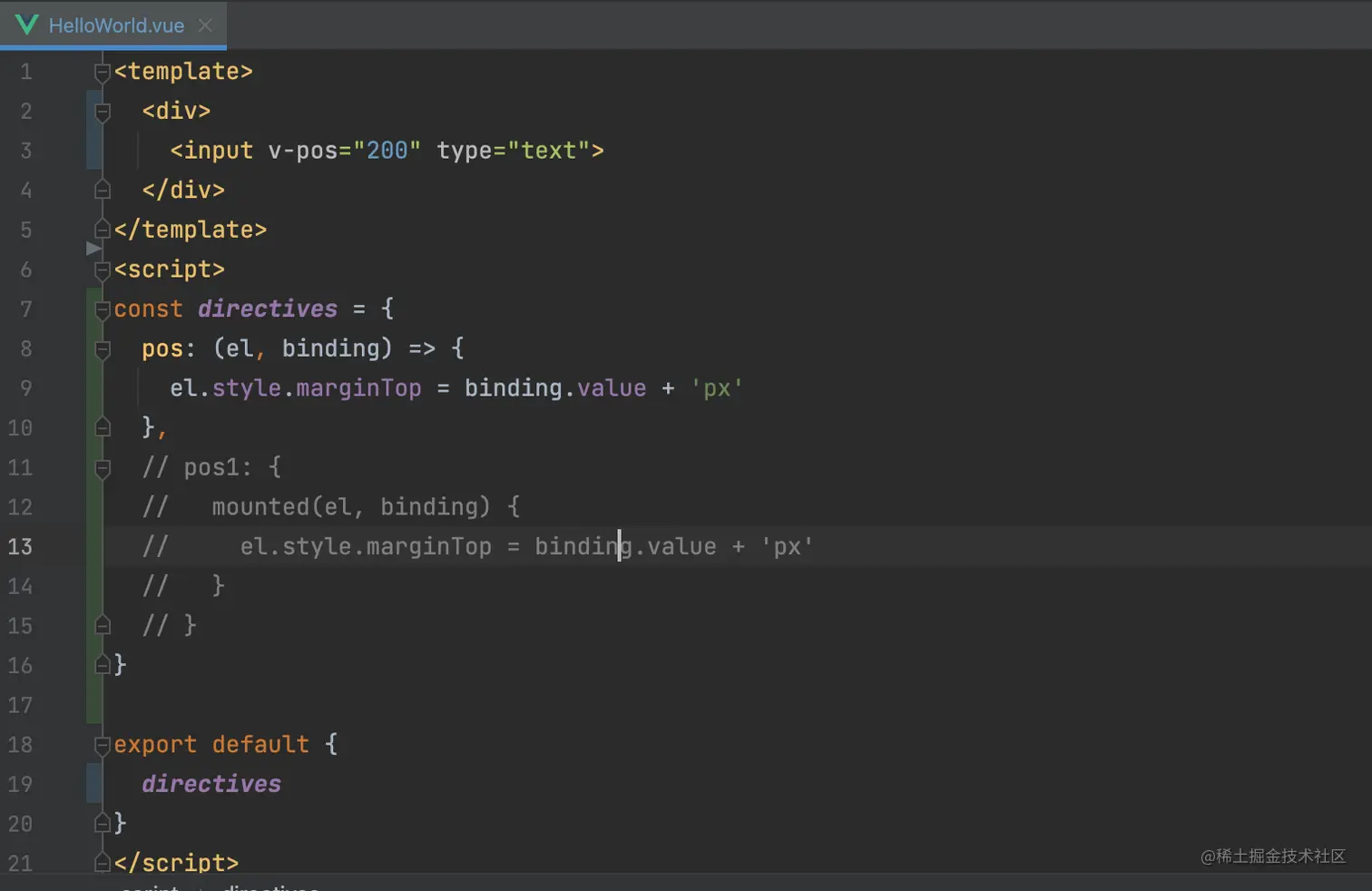The image size is (1372, 891).
Task: Click the opening <script> tag
Action: 170,269
